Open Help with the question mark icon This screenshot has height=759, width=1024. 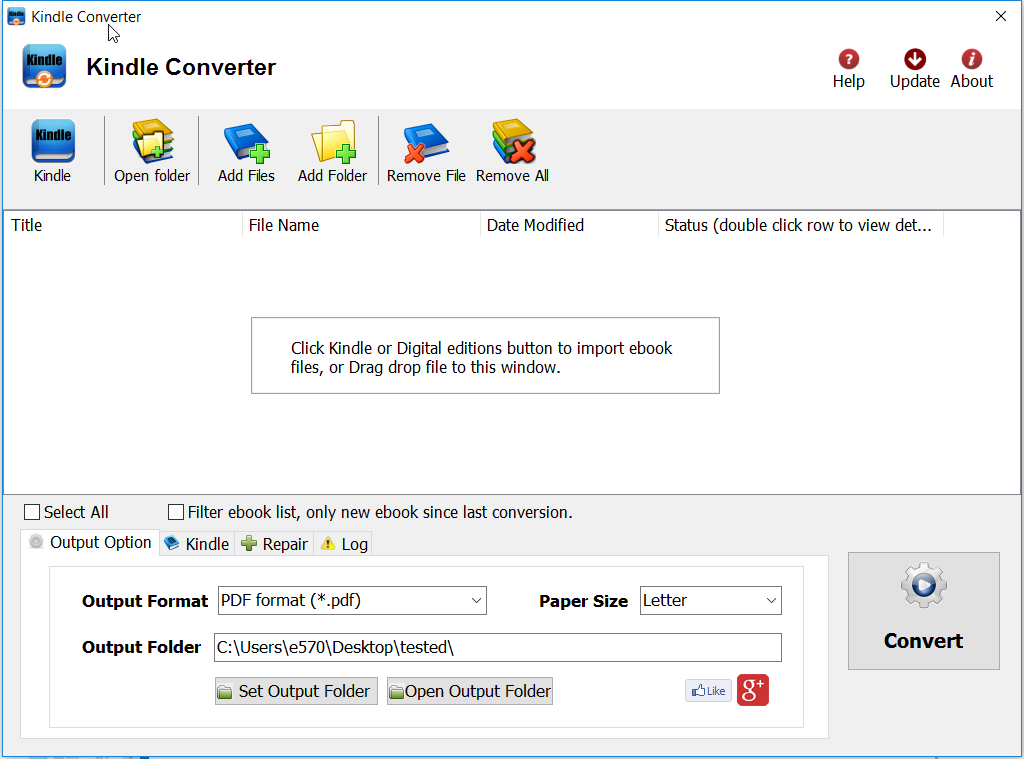[848, 59]
